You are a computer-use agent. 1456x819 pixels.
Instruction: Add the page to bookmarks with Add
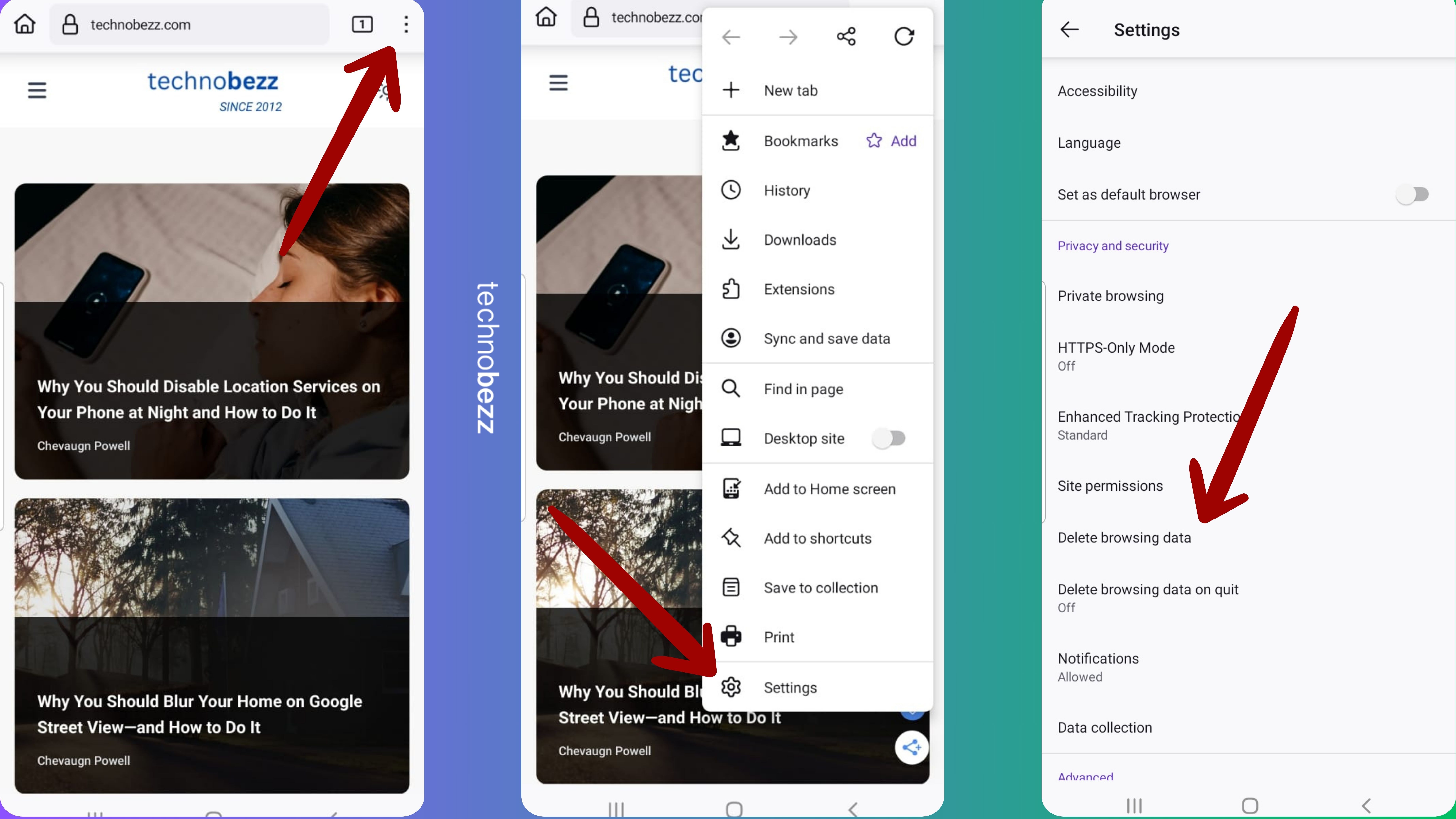(891, 141)
